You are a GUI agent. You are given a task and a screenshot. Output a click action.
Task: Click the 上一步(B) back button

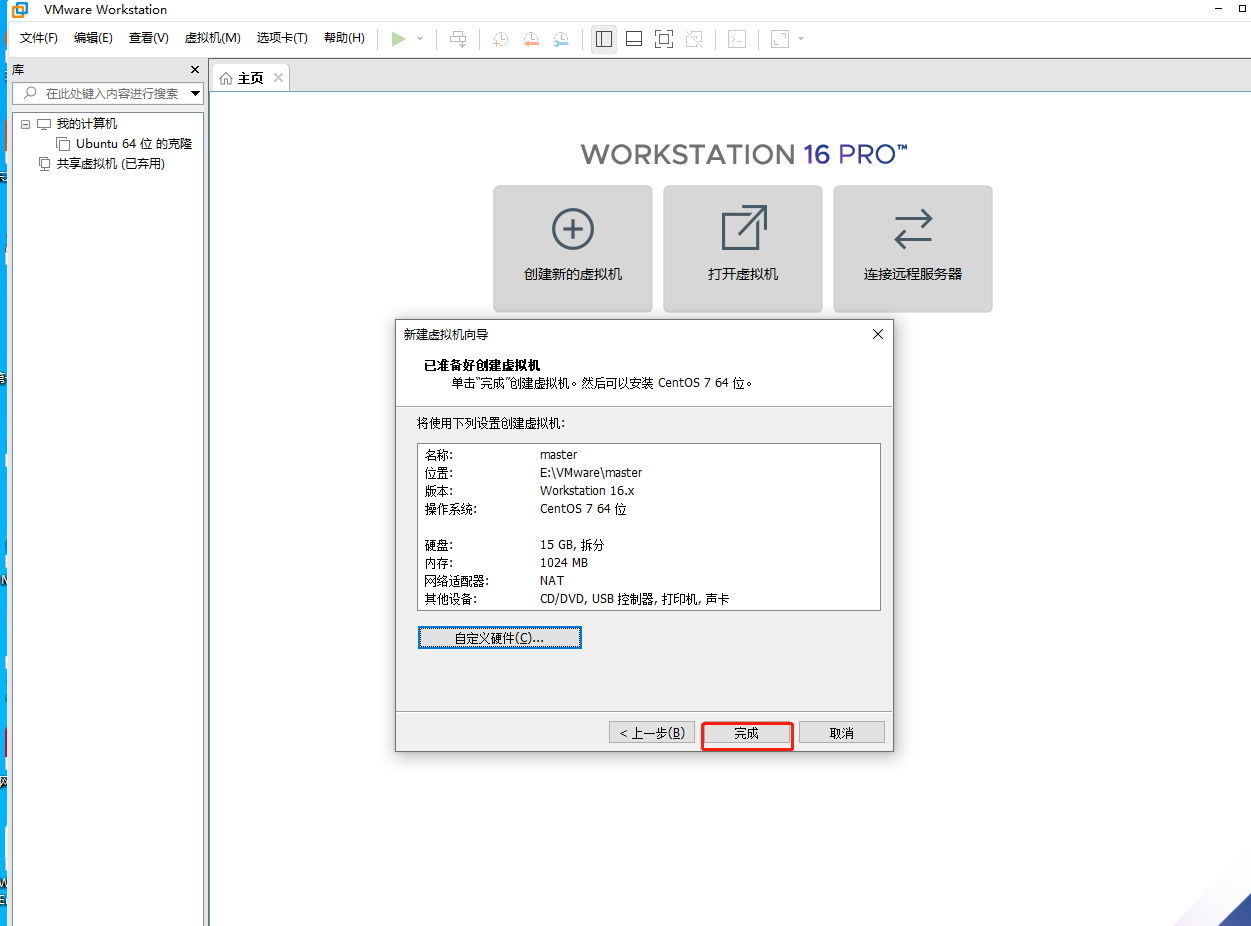(652, 733)
